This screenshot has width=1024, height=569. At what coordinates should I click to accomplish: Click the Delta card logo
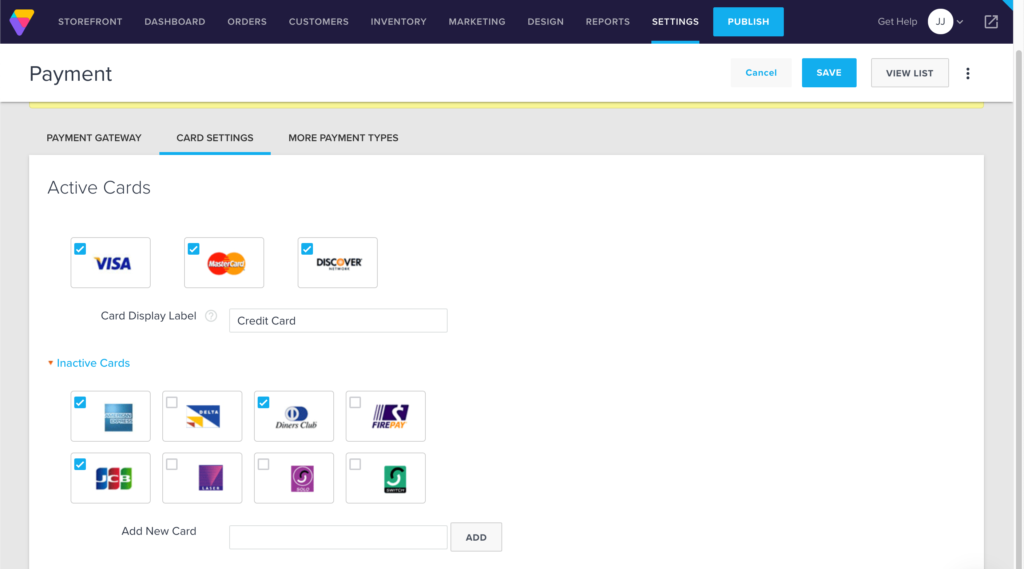click(x=203, y=416)
